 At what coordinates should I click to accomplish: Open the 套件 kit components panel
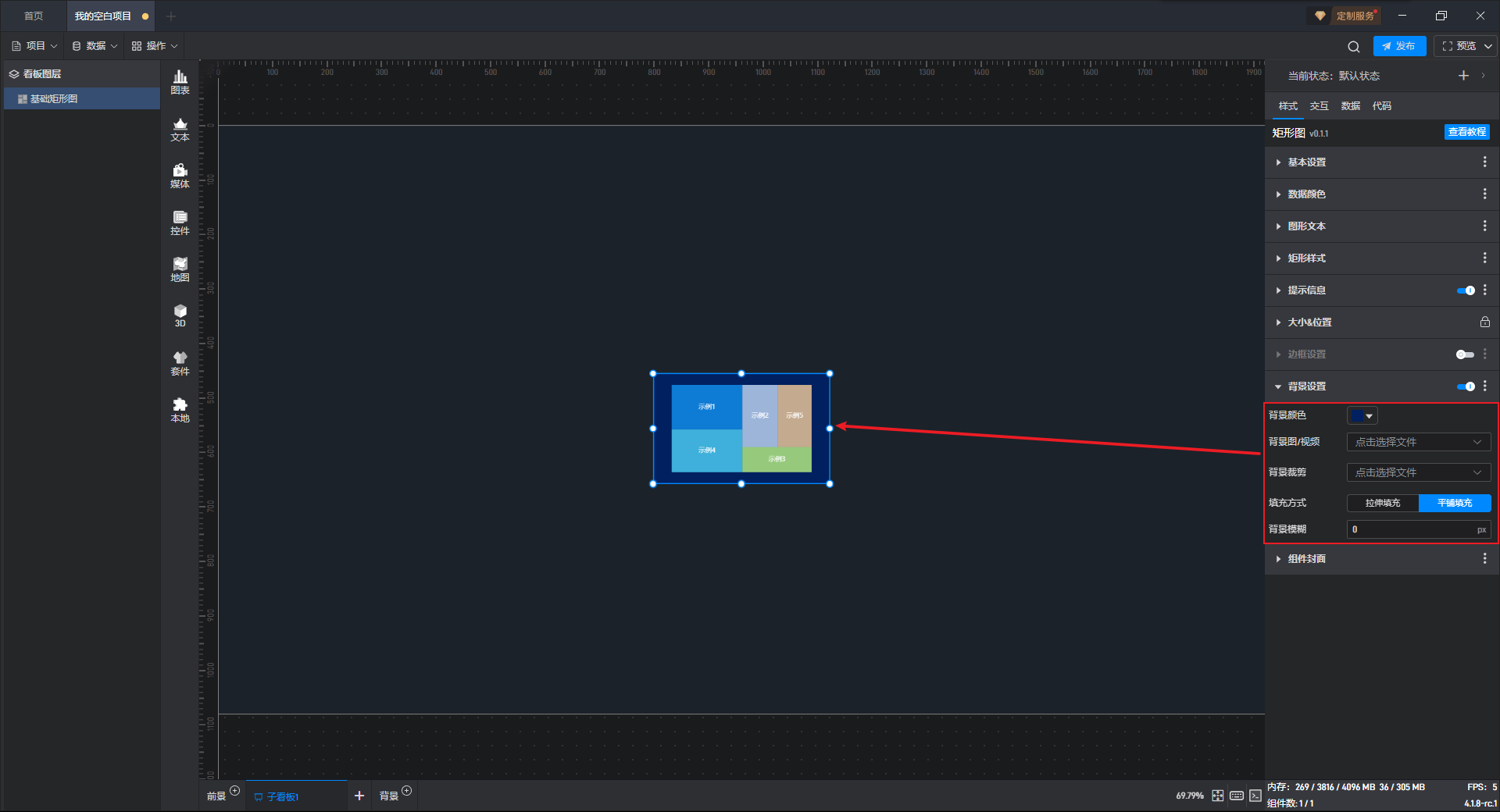pyautogui.click(x=180, y=363)
